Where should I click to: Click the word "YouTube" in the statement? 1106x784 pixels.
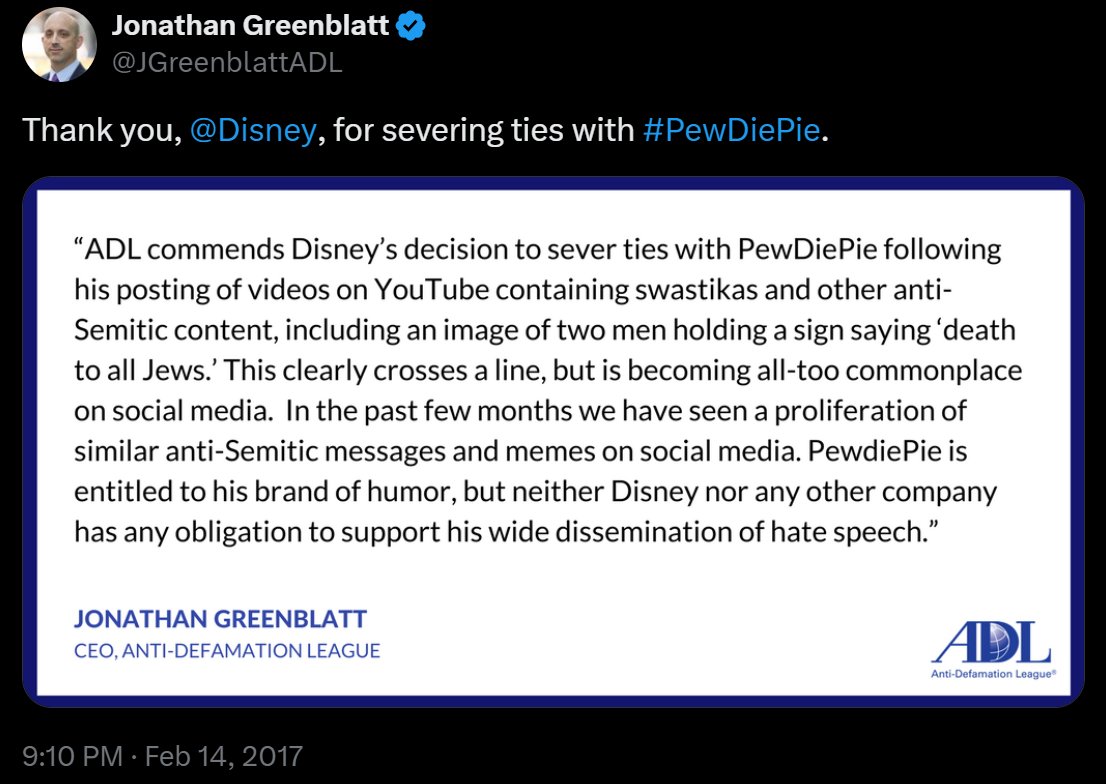[x=429, y=289]
